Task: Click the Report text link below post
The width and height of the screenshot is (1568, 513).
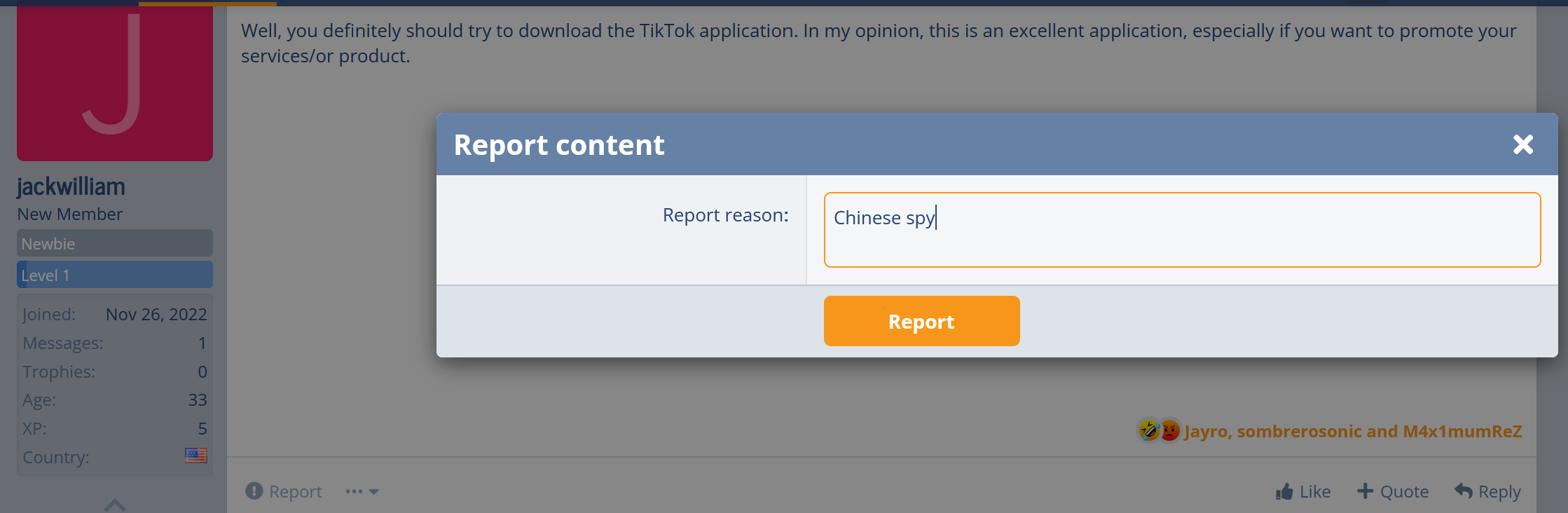Action: pos(296,491)
